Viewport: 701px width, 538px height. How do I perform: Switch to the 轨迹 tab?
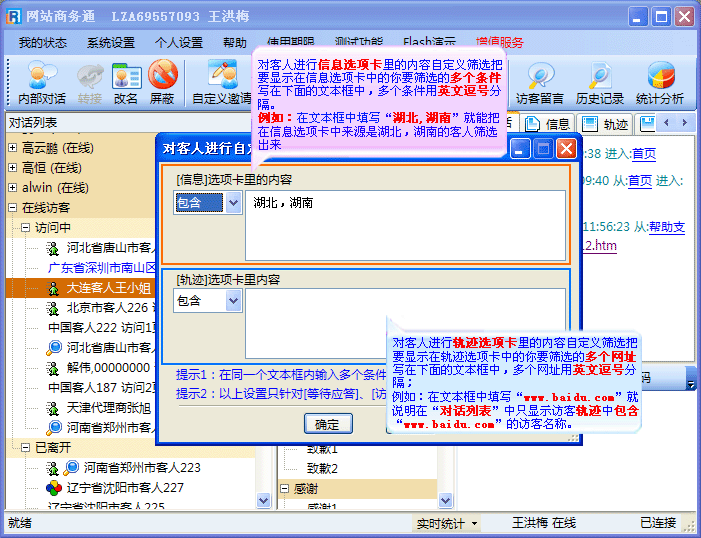606,124
